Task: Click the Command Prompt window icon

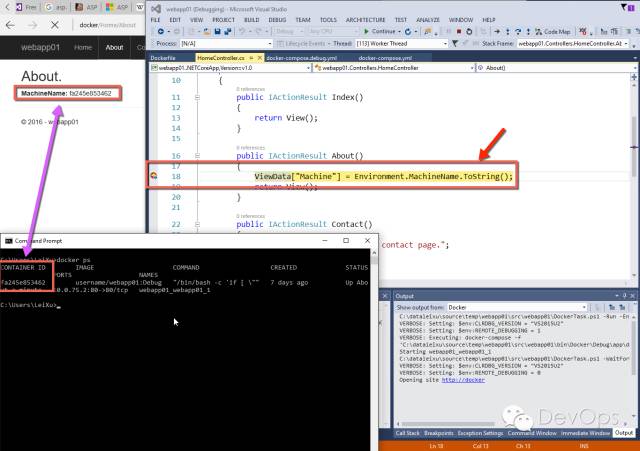Action: (9, 241)
